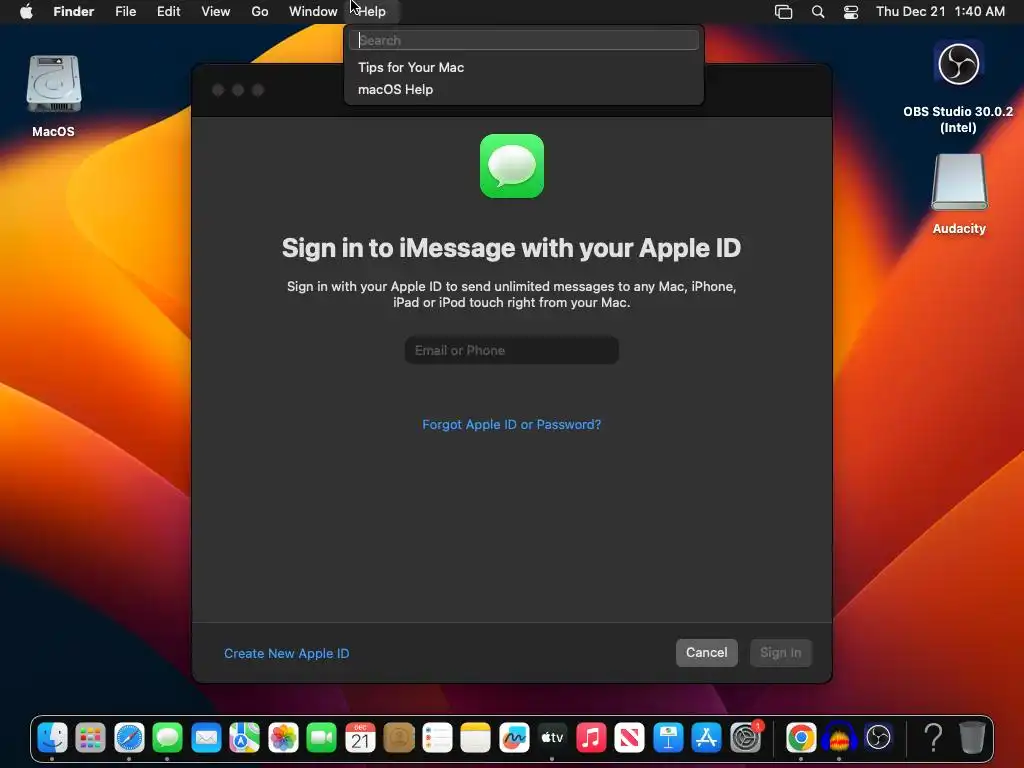This screenshot has height=768, width=1024.
Task: Launch Maps from the dock
Action: 245,738
